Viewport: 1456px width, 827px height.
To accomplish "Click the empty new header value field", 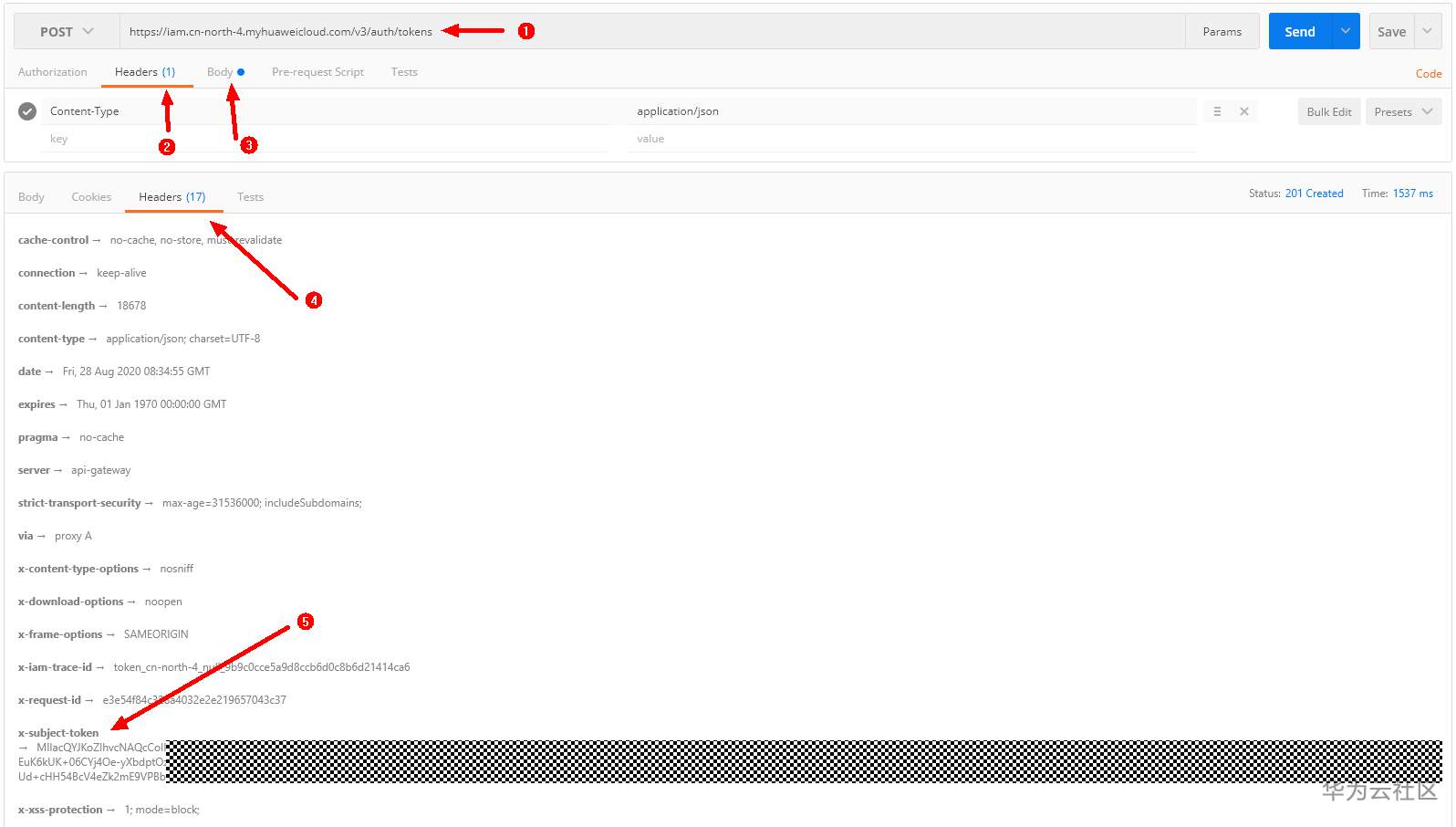I will [x=912, y=139].
